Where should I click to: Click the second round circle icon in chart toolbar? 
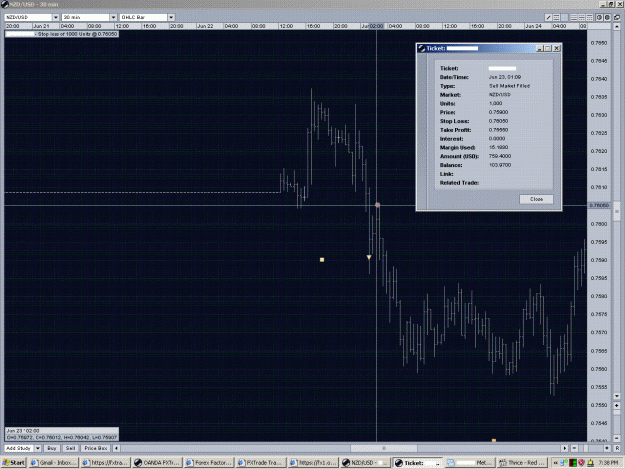(607, 17)
